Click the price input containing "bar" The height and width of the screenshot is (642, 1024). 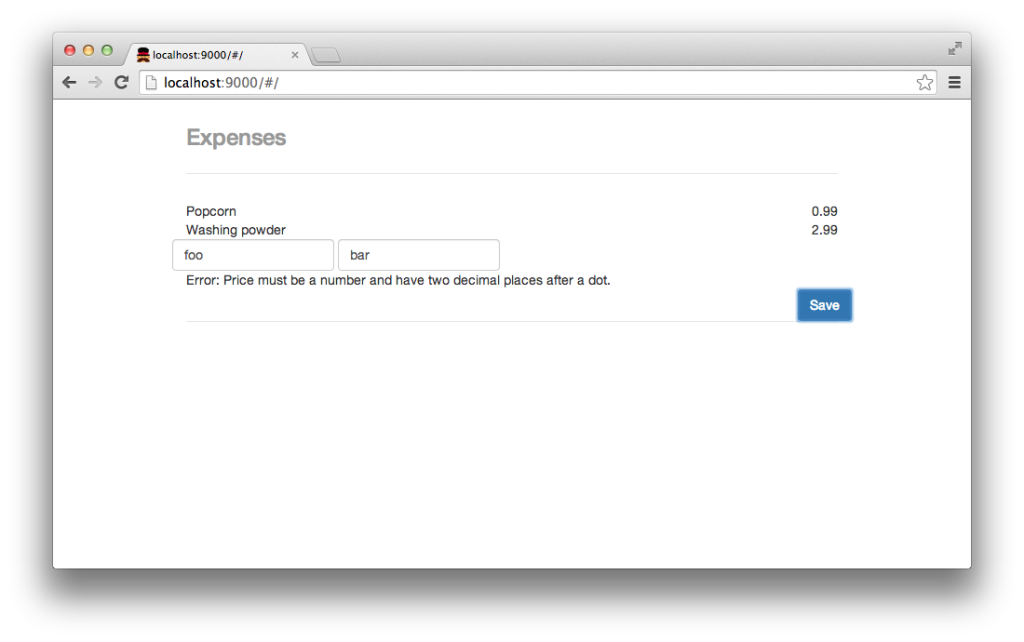coord(419,255)
